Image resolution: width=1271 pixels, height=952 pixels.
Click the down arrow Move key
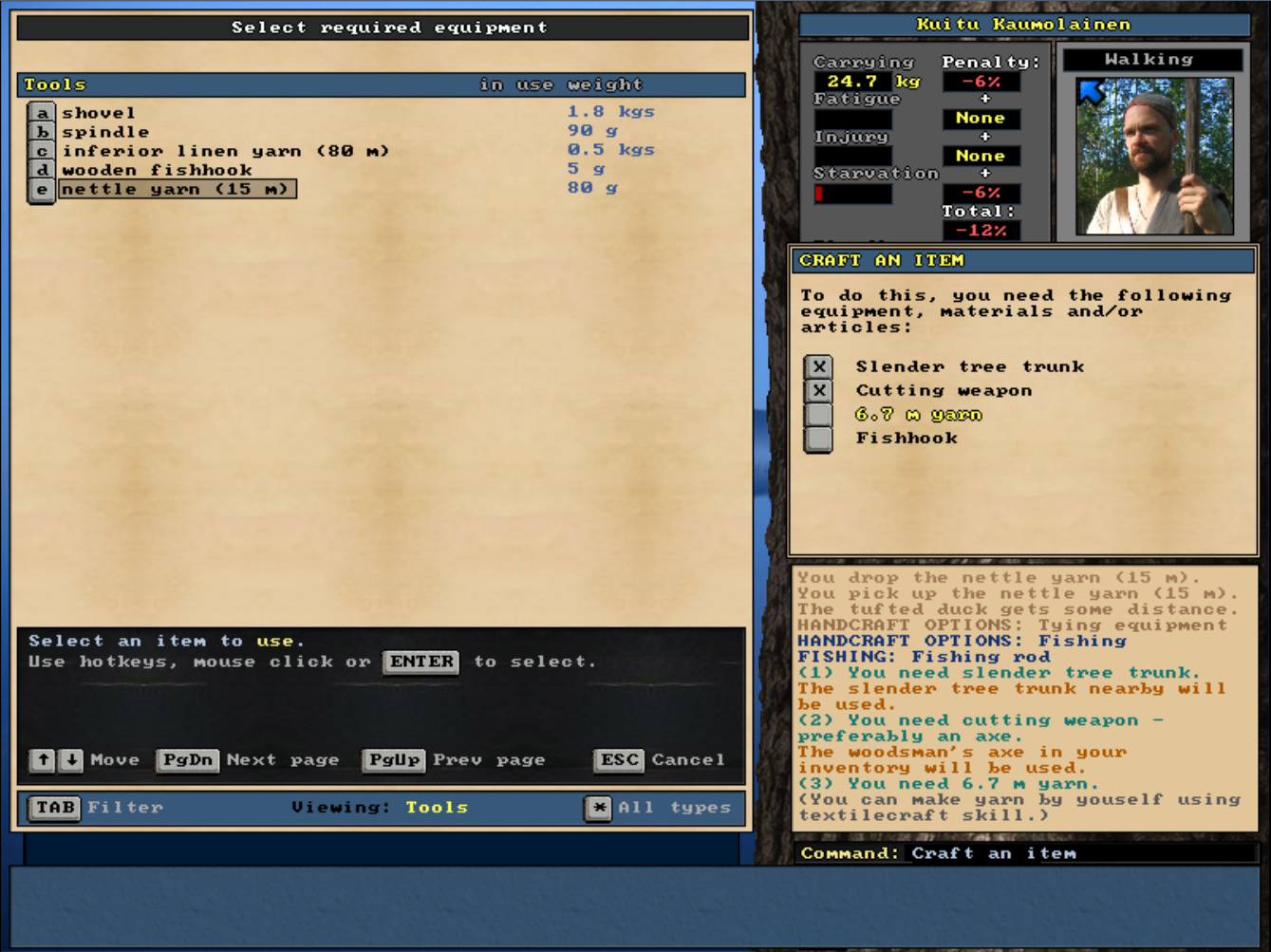click(x=71, y=760)
